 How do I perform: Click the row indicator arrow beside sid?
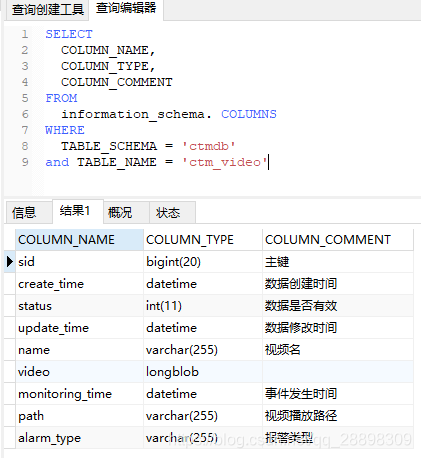tap(10, 262)
